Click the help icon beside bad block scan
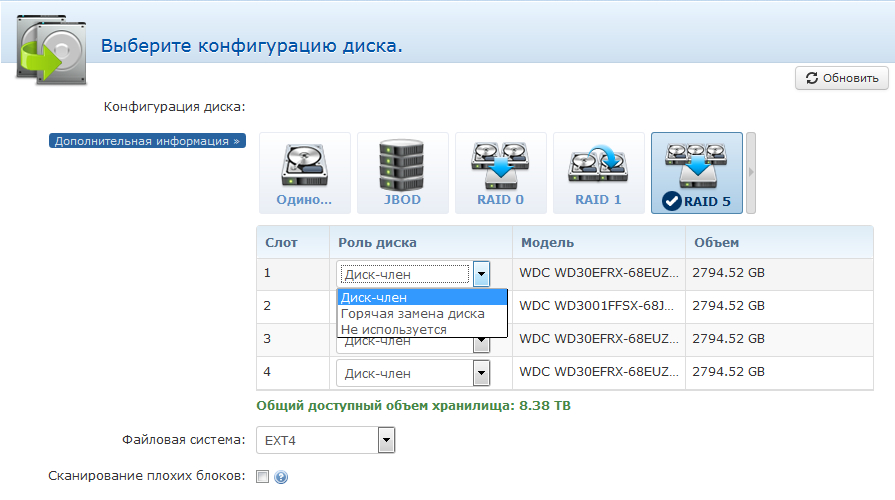This screenshot has width=895, height=500. coord(281,478)
